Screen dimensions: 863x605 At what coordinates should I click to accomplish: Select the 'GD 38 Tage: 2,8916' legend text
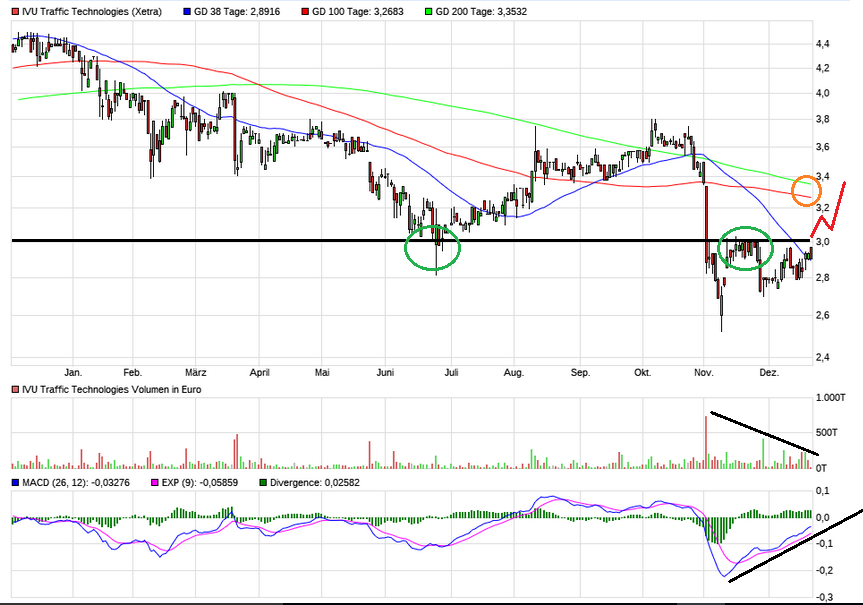pos(237,12)
